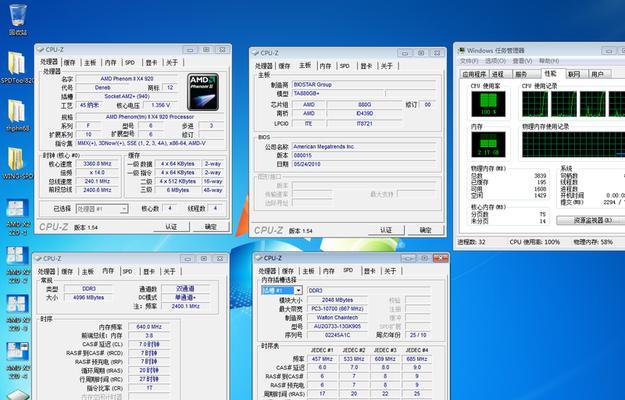This screenshot has height=400, width=625.
Task: Click the 资源监视器 button in Task Manager
Action: pyautogui.click(x=591, y=220)
